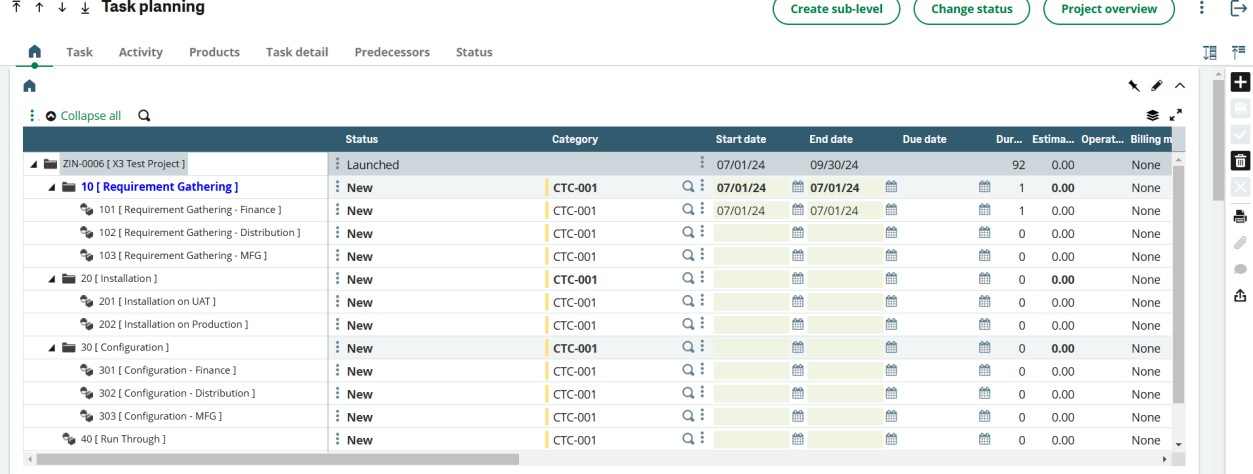1253x474 pixels.
Task: Collapse the section using the up chevron
Action: pos(1179,87)
